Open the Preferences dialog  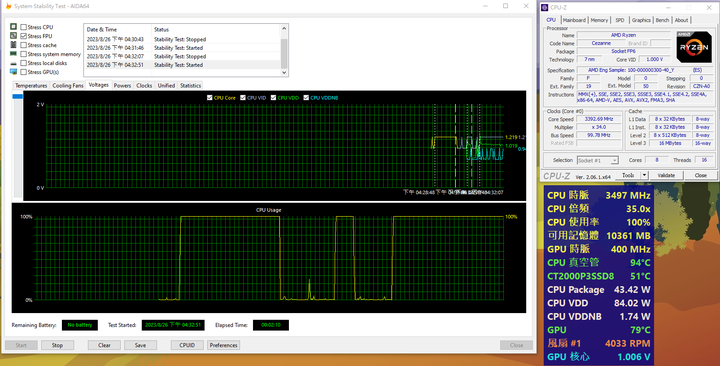coord(224,345)
